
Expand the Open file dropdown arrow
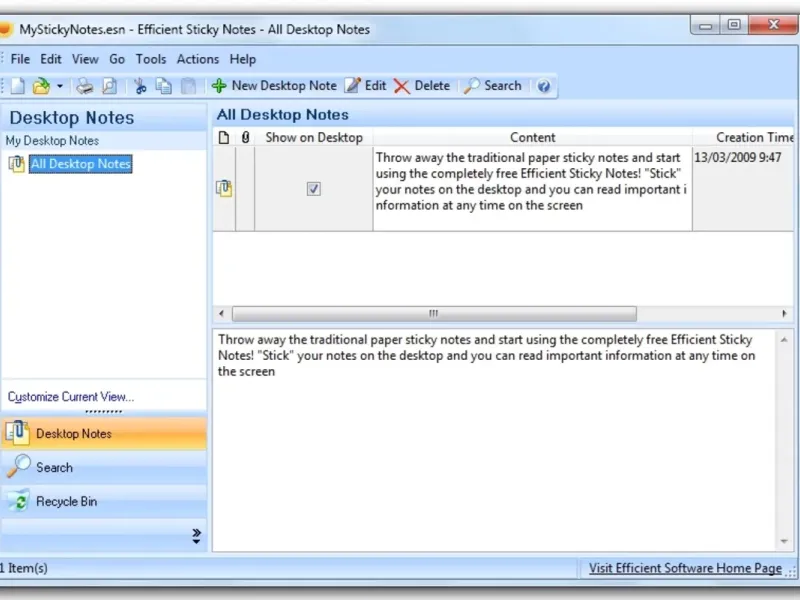[x=60, y=86]
